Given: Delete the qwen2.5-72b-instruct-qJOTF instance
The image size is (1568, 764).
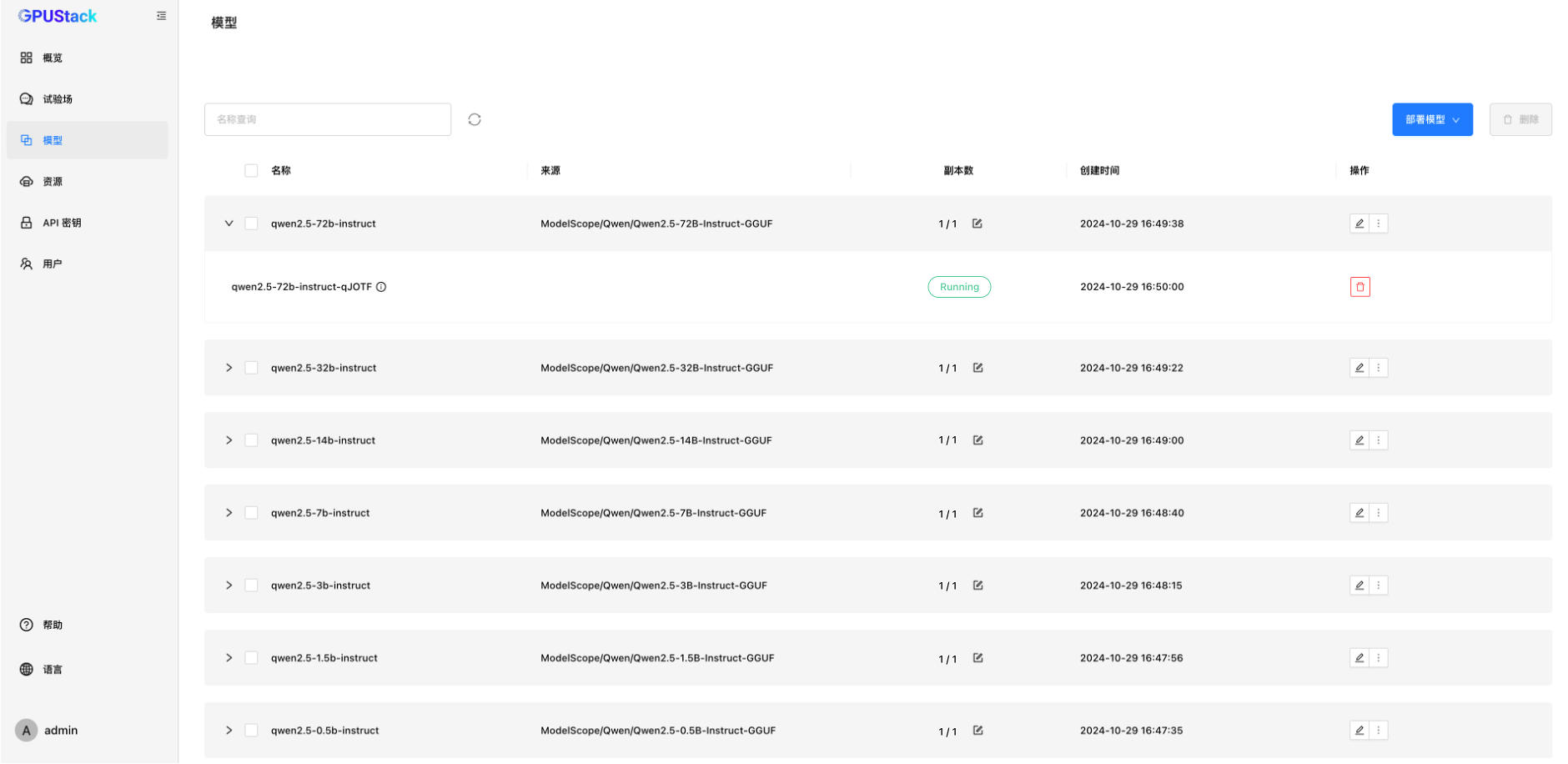Looking at the screenshot, I should coord(1359,287).
